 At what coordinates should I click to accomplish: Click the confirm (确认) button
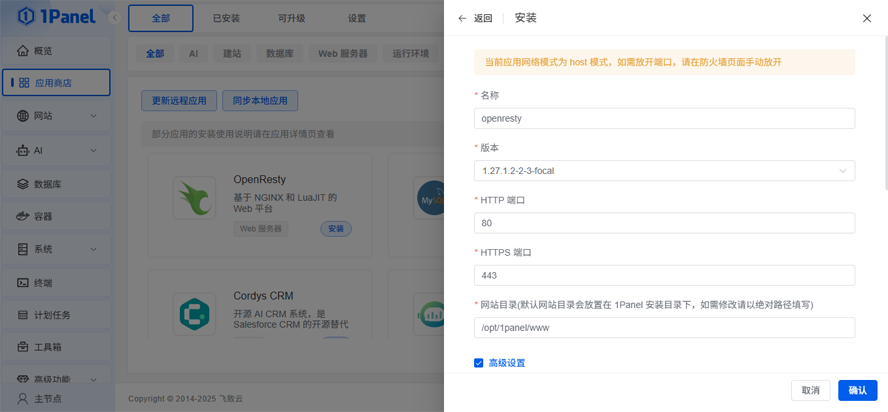pyautogui.click(x=857, y=390)
